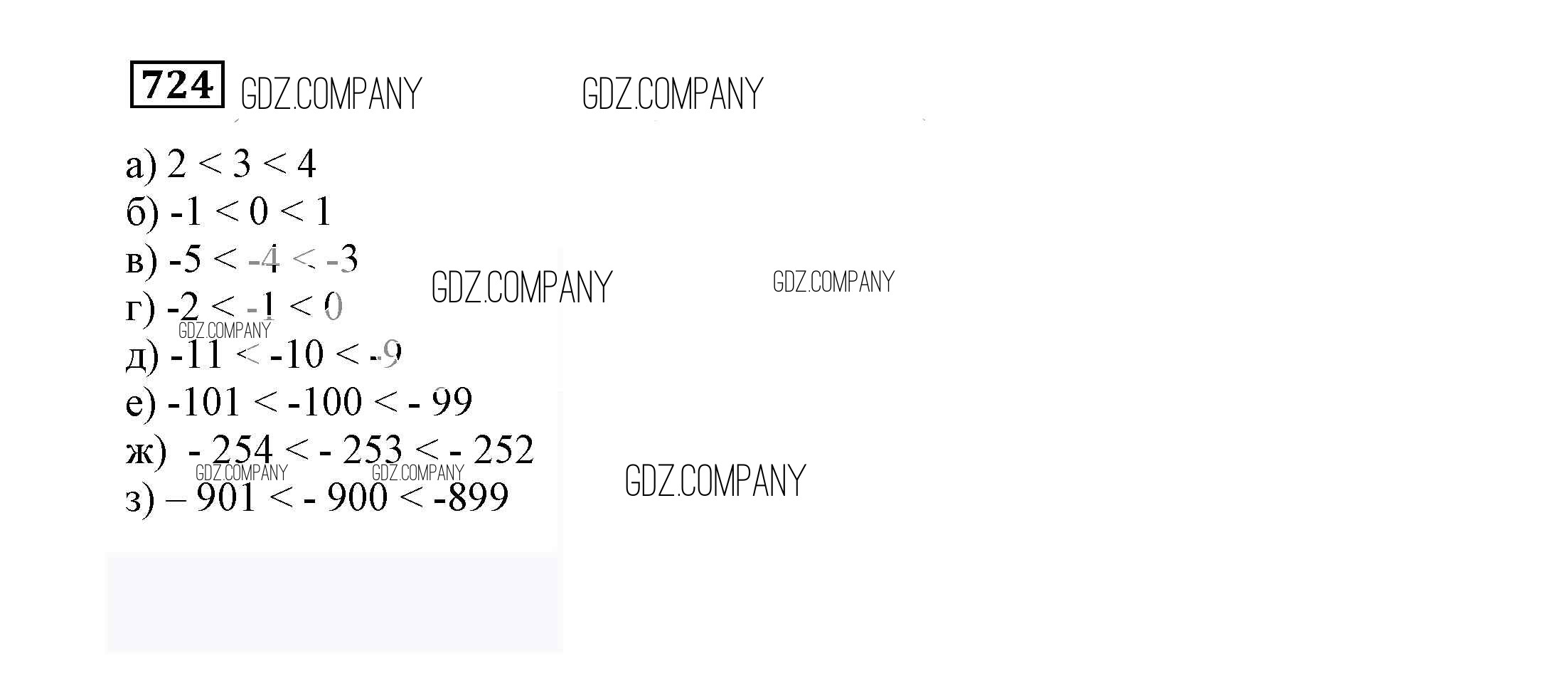Click the GDZ.COMPANY watermark beside the 724 box
This screenshot has height=678, width=1568.
(x=331, y=94)
